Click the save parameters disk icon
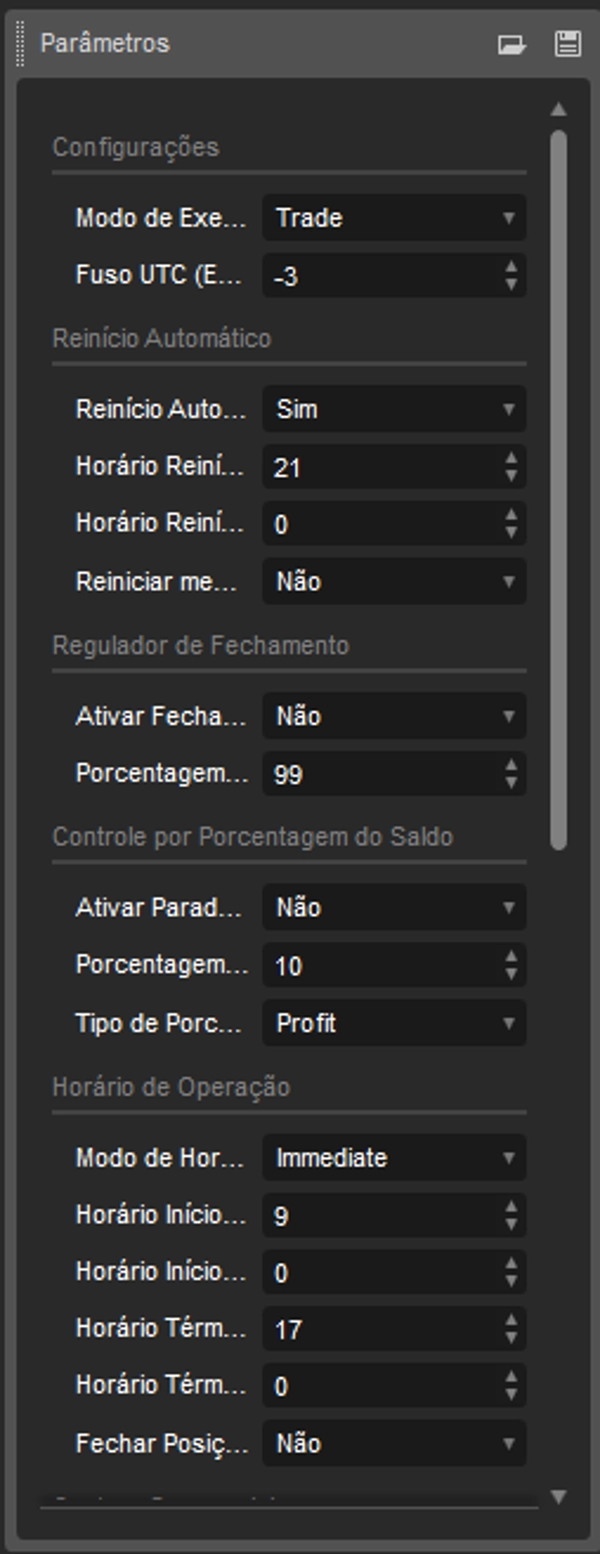This screenshot has height=1554, width=600. pyautogui.click(x=567, y=44)
